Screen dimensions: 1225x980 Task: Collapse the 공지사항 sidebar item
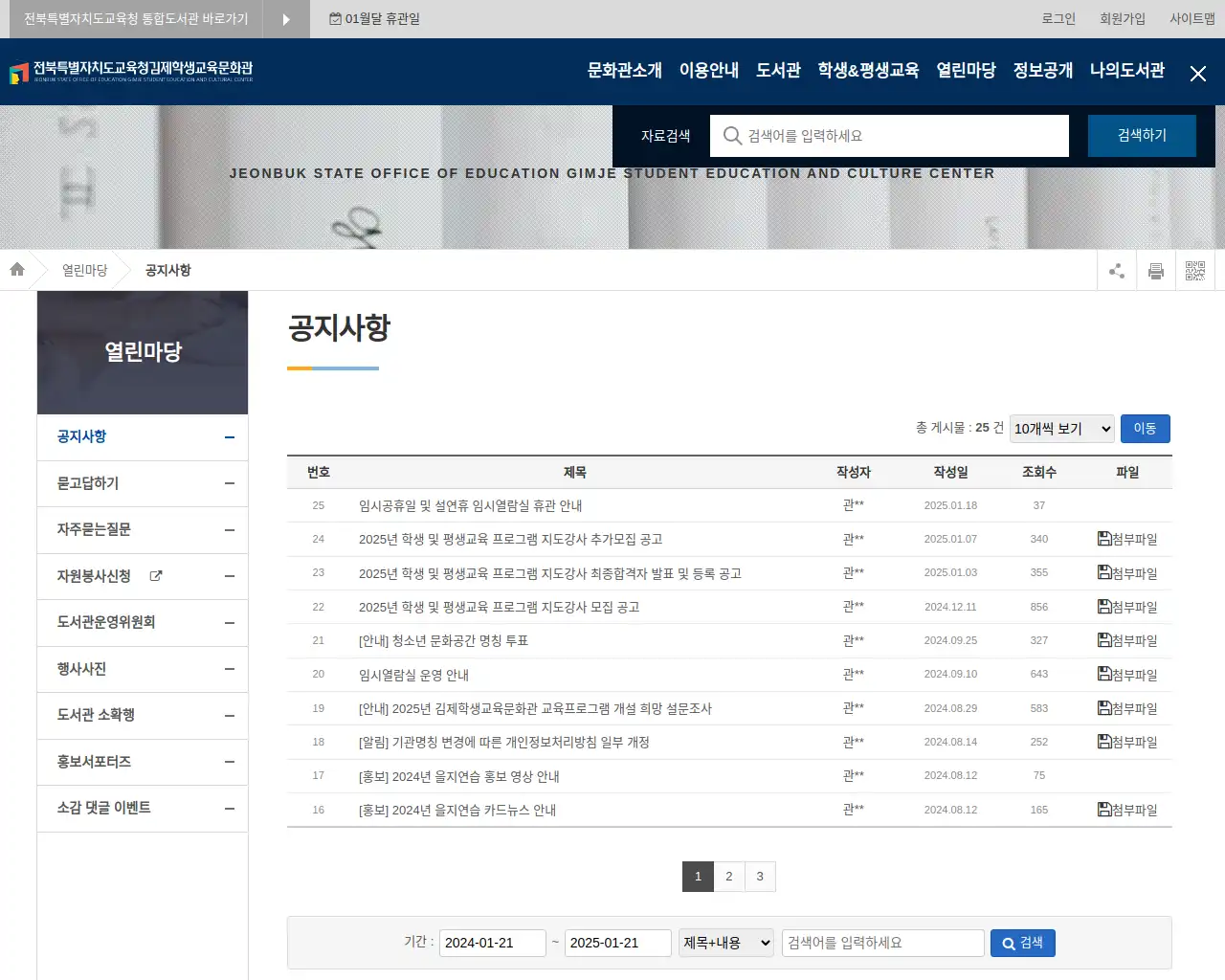[x=230, y=437]
